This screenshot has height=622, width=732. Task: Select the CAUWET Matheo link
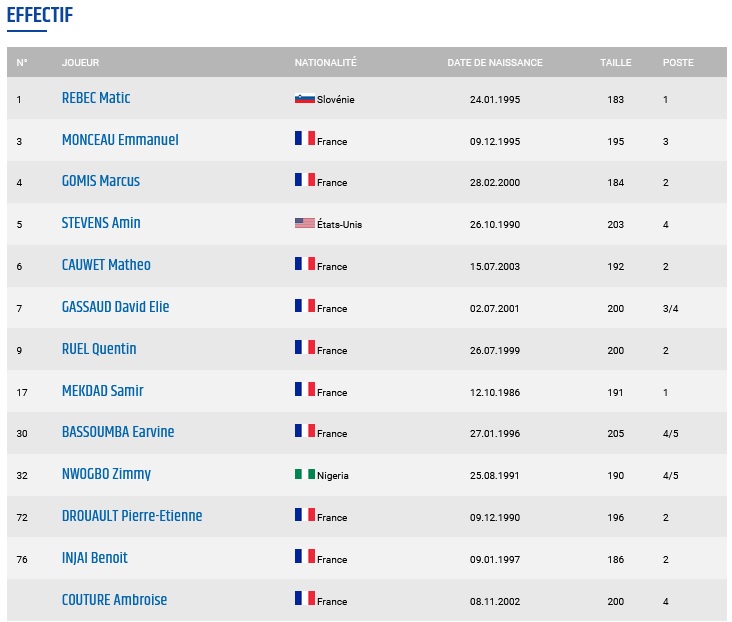pos(106,265)
